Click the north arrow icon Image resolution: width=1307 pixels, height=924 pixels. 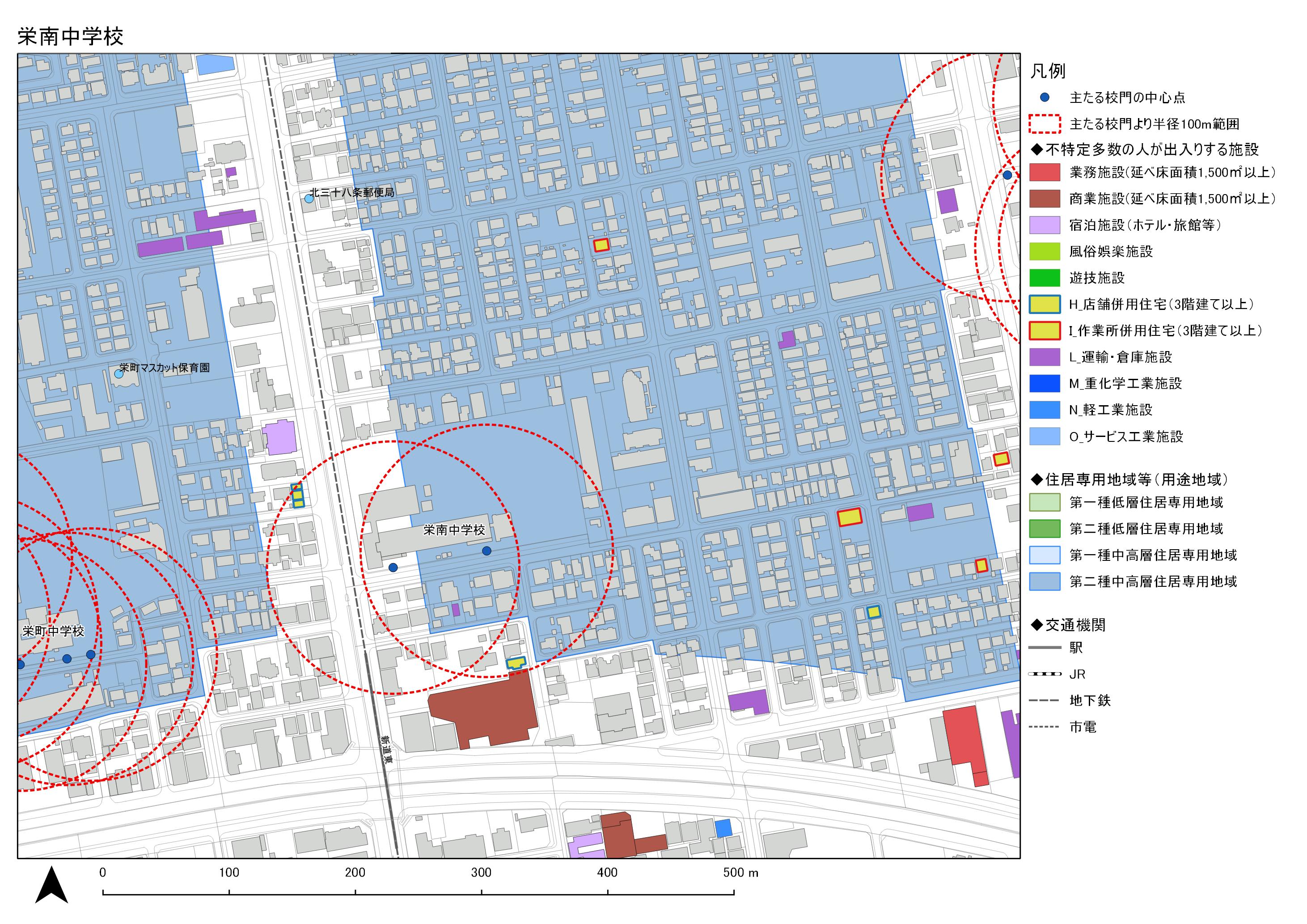52,885
